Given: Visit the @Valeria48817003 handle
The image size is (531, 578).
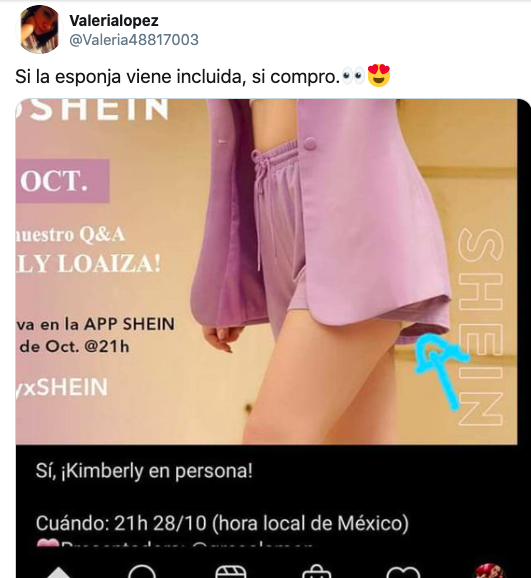Looking at the screenshot, I should click(134, 39).
